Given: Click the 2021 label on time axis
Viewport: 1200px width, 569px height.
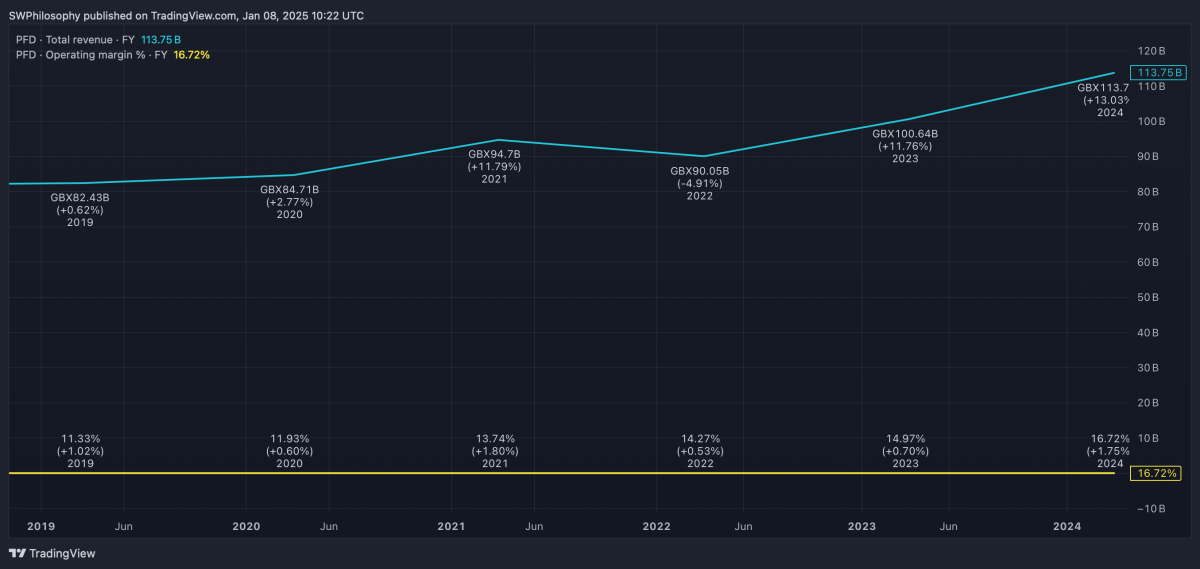Looking at the screenshot, I should (451, 526).
